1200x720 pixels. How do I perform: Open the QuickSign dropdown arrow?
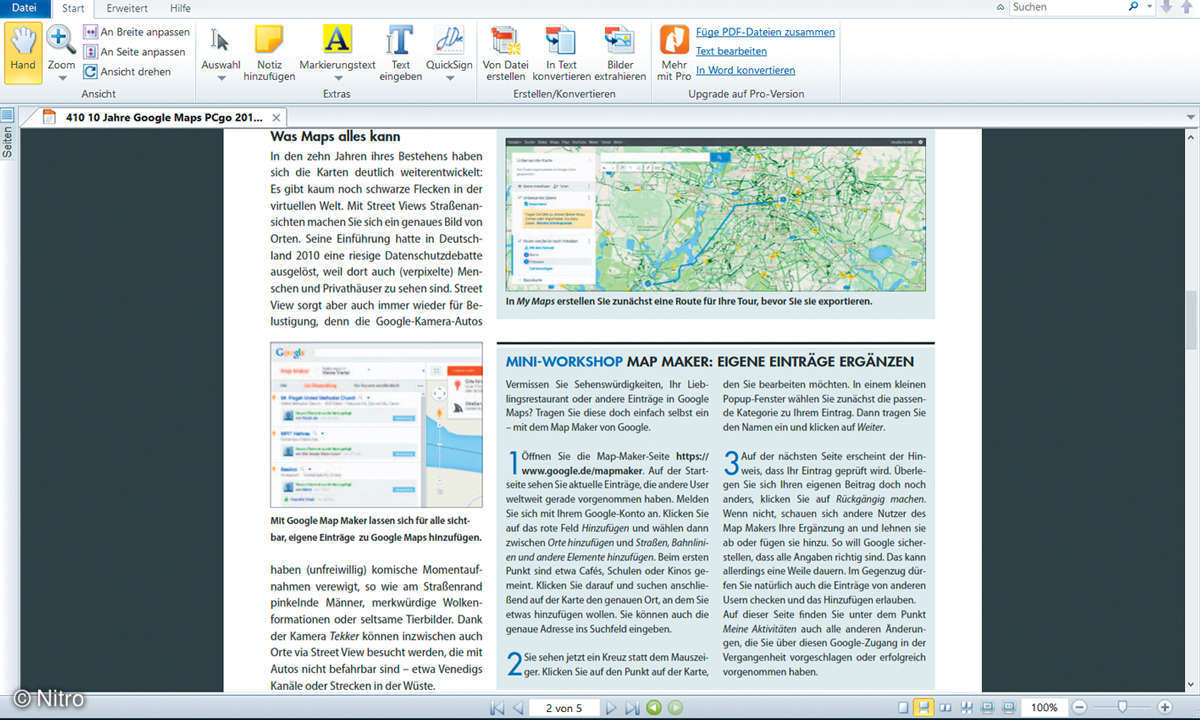click(449, 78)
